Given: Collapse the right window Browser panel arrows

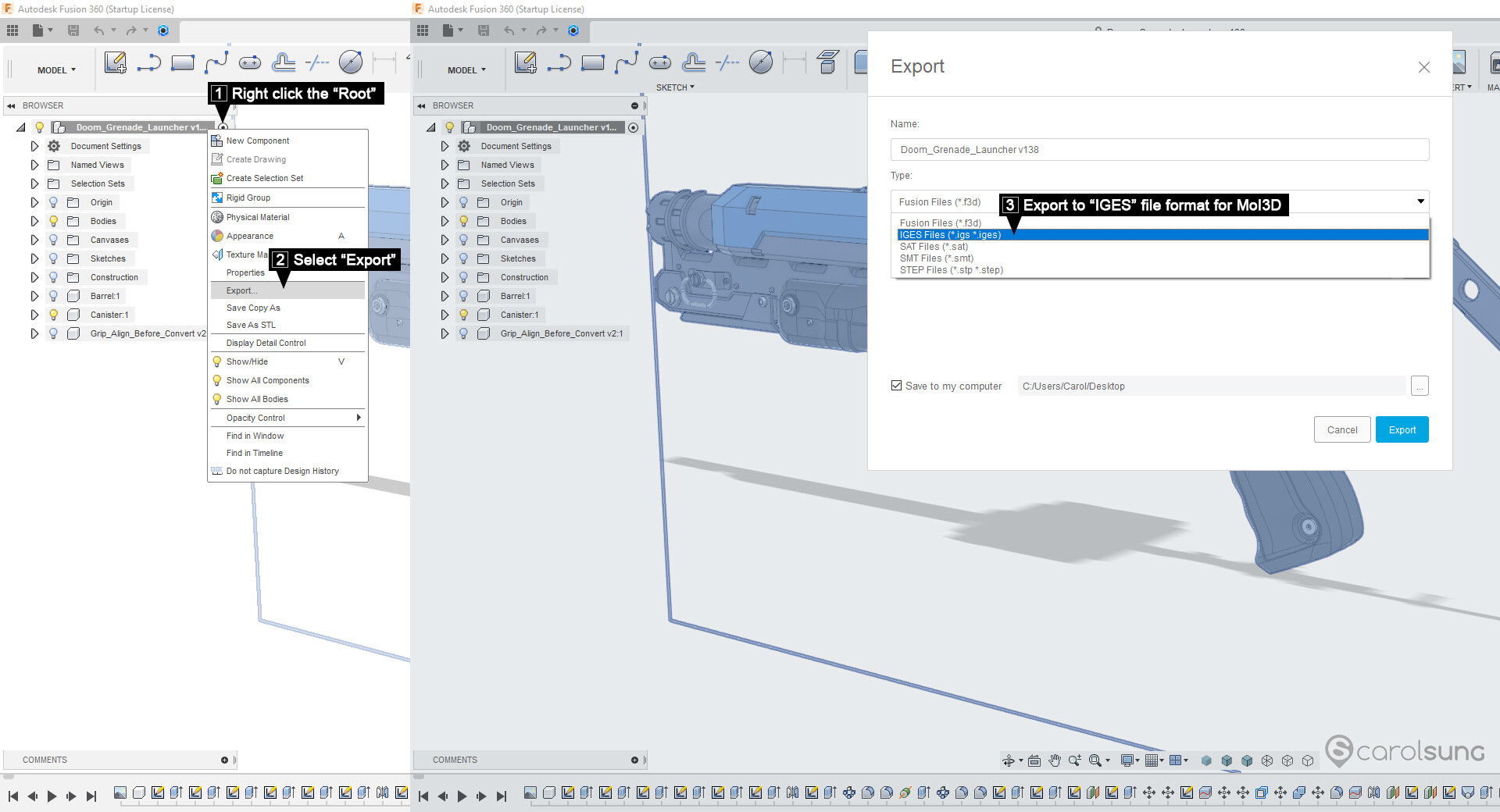Looking at the screenshot, I should tap(421, 105).
